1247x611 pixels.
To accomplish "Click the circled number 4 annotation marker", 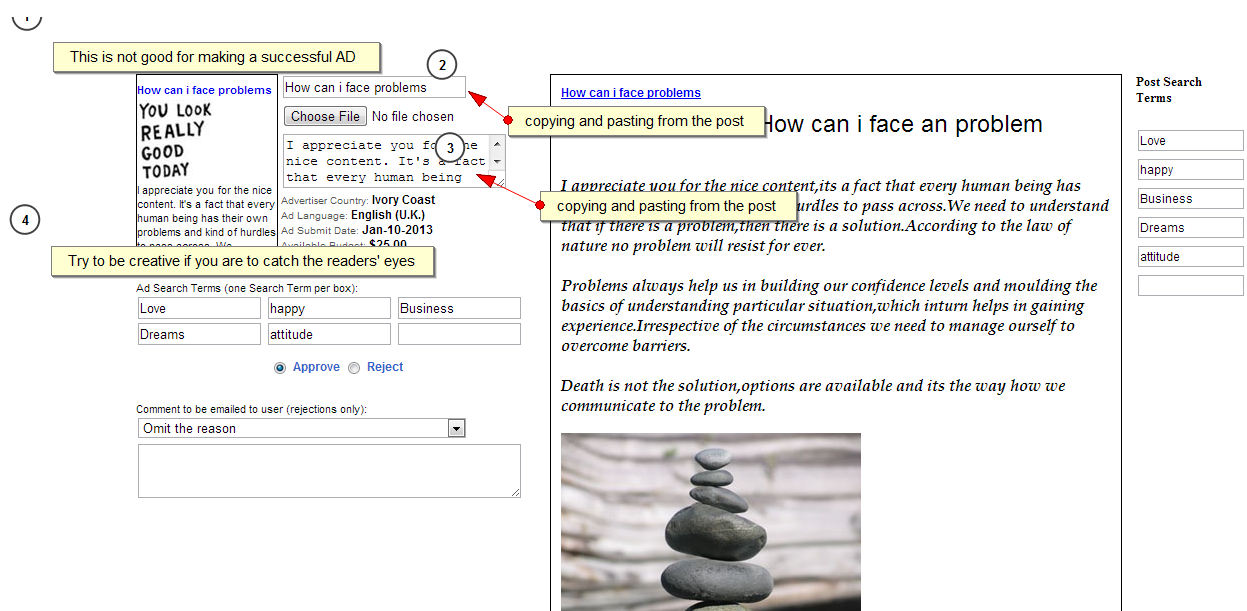I will coord(25,219).
